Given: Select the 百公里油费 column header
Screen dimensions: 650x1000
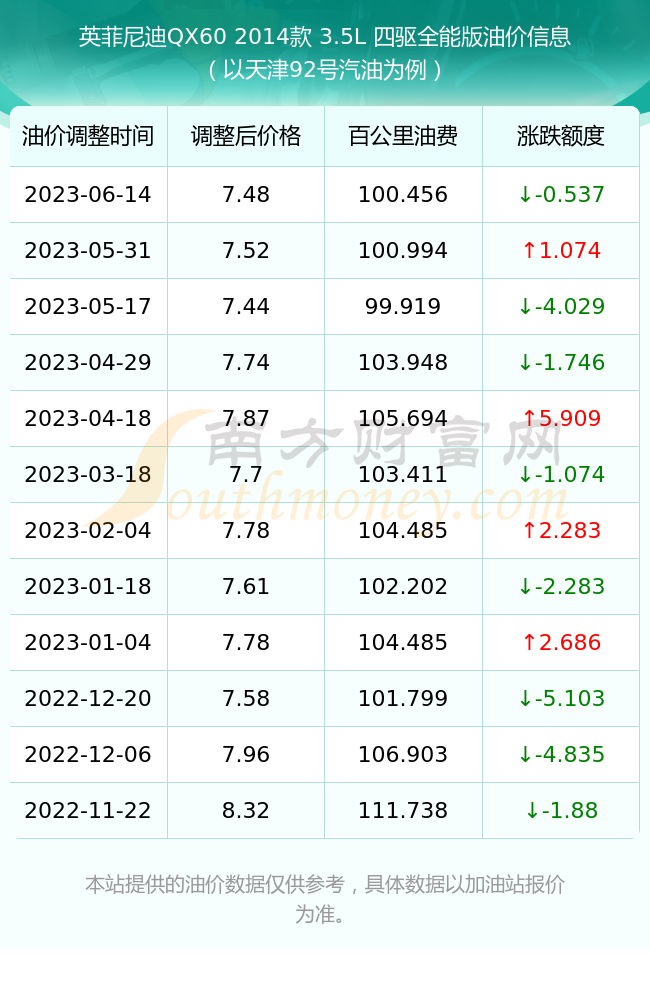Looking at the screenshot, I should coord(403,136).
